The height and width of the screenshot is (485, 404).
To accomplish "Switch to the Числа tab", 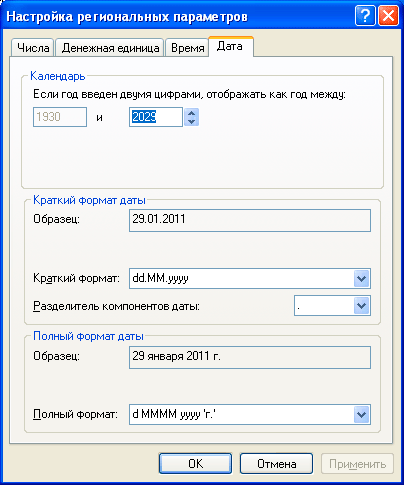I will 33,48.
